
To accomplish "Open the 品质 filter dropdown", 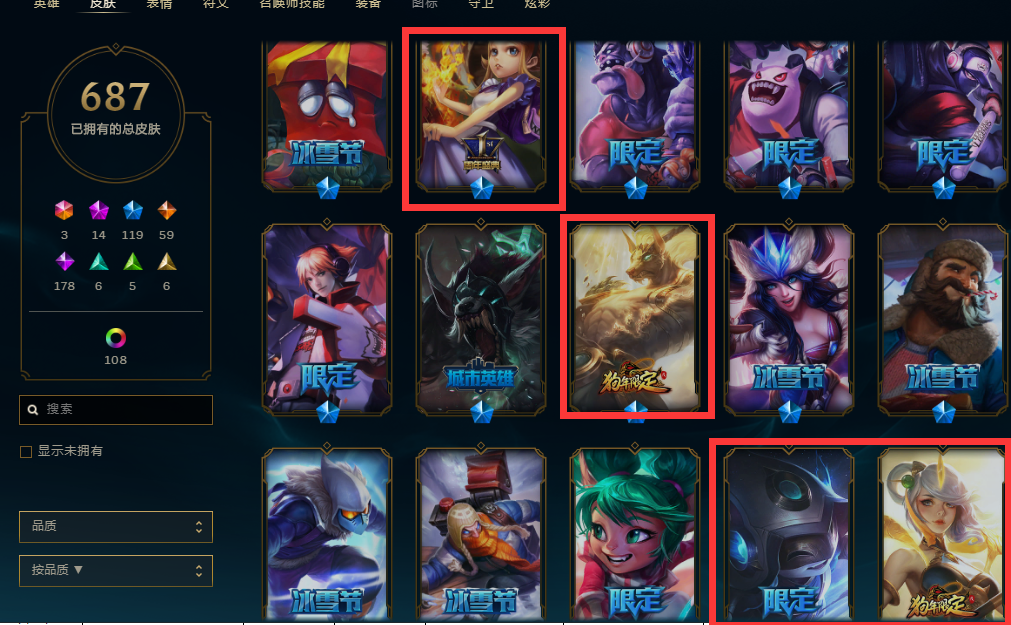I will pyautogui.click(x=116, y=527).
